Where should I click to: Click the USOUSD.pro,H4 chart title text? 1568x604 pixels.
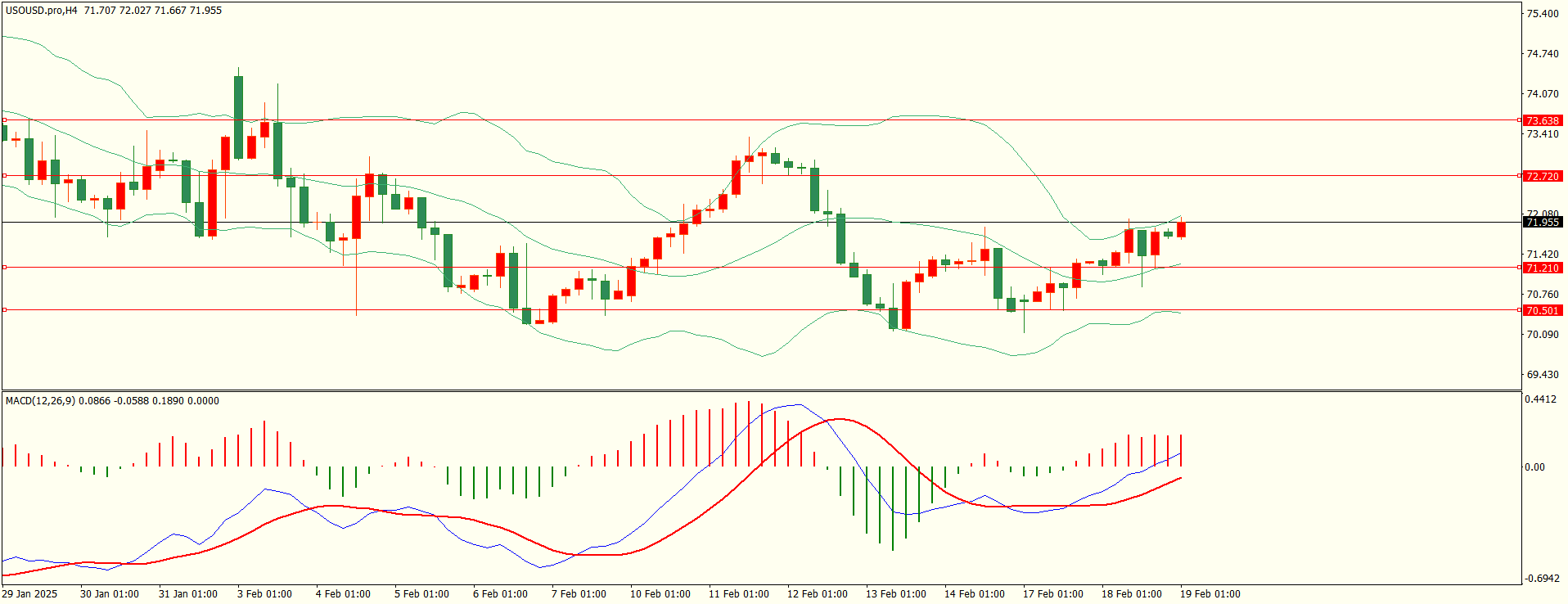click(x=42, y=11)
